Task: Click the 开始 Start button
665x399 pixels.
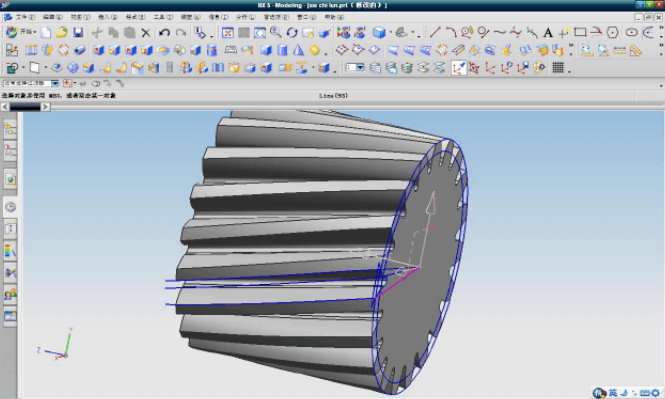Action: click(20, 32)
